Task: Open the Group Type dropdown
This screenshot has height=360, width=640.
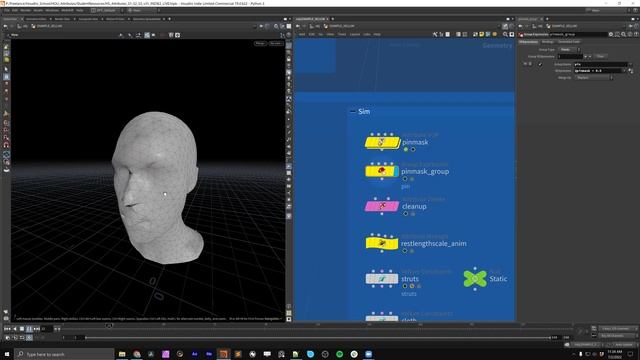Action: [x=569, y=49]
